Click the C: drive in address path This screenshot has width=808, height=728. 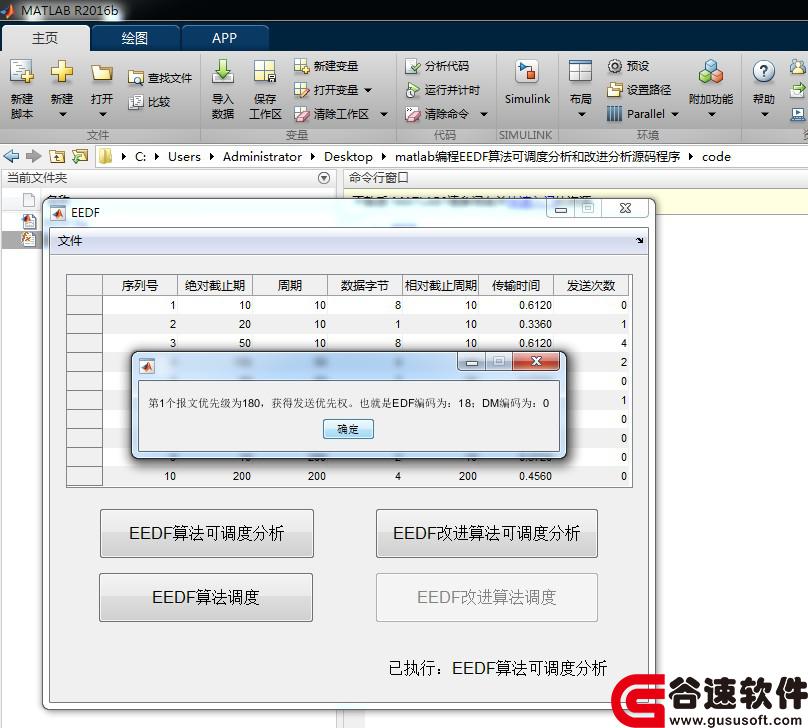(x=140, y=157)
